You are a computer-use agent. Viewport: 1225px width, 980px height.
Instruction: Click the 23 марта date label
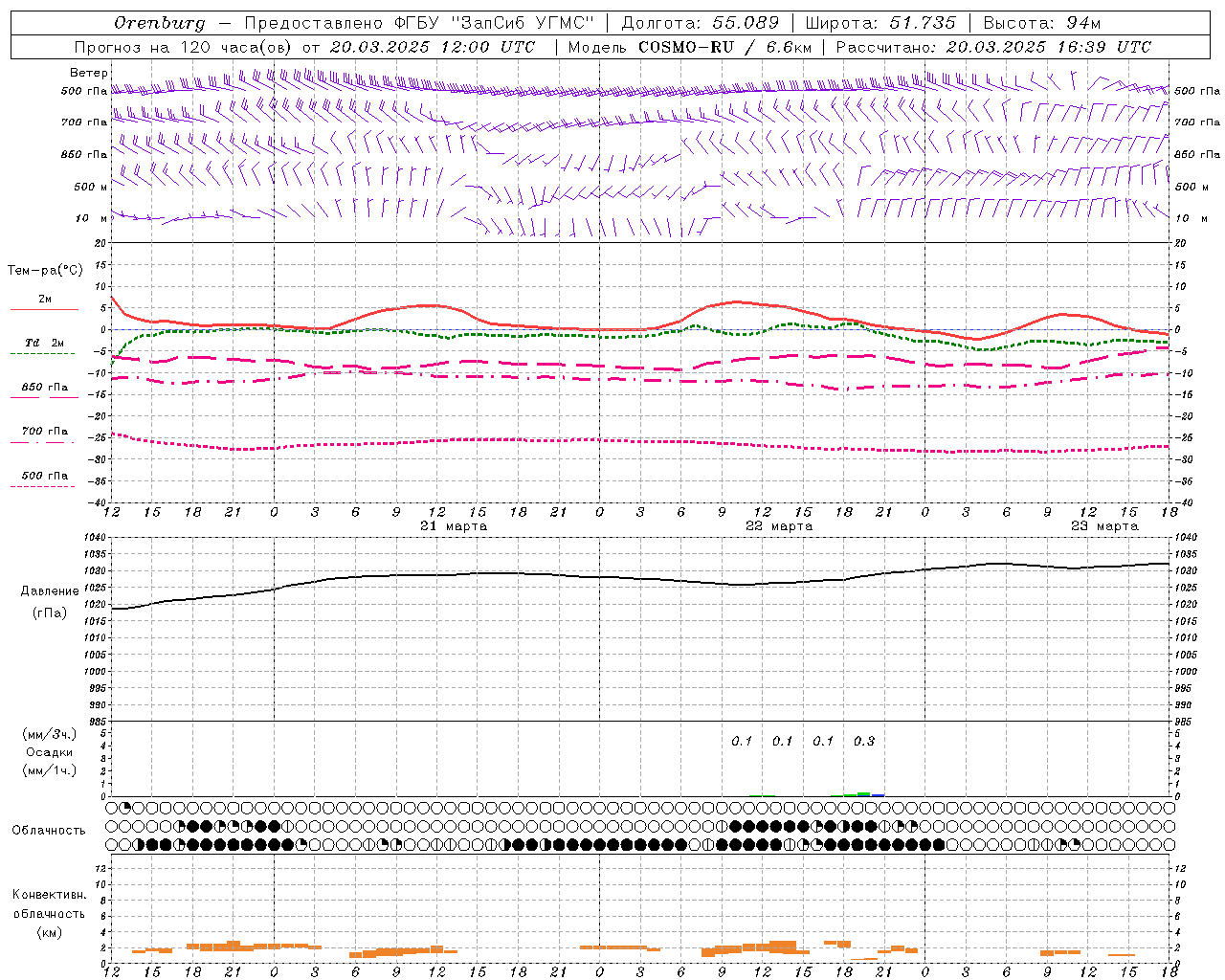coord(1104,526)
